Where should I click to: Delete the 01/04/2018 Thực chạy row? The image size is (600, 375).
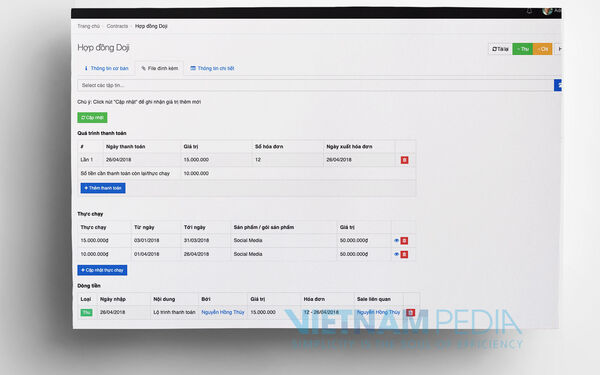(x=404, y=254)
